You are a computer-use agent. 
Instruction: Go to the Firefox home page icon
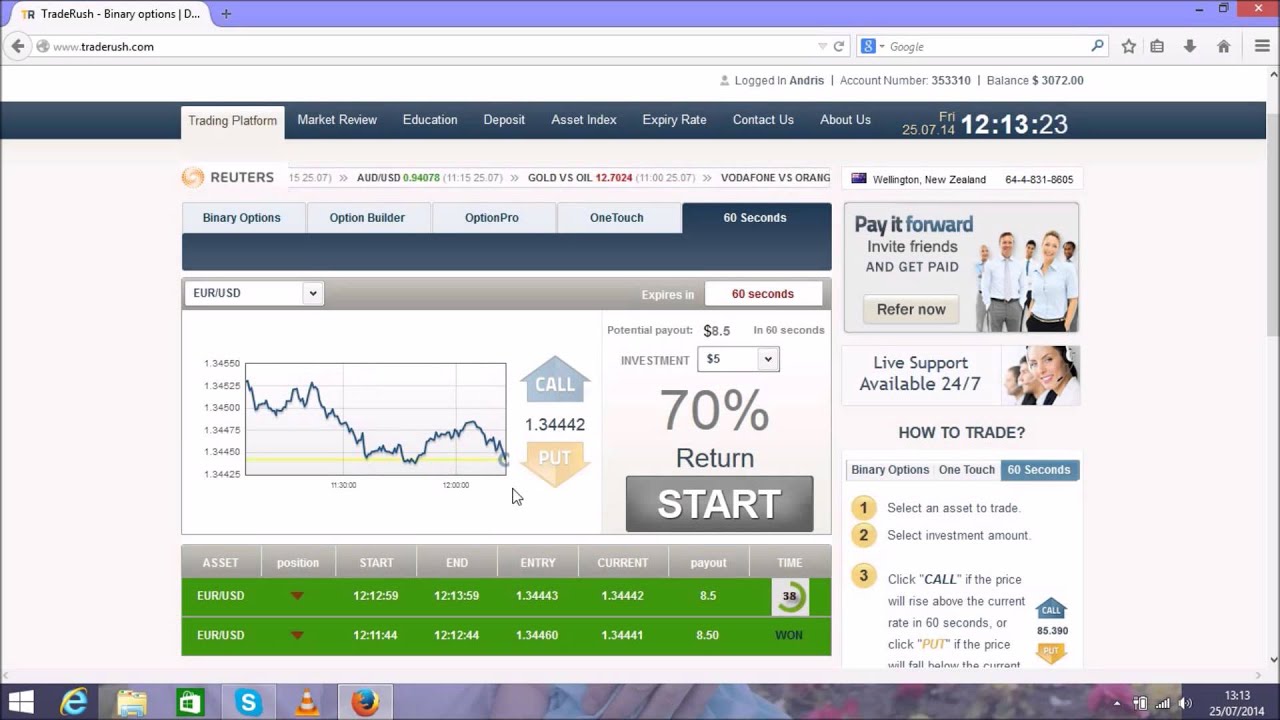1223,46
